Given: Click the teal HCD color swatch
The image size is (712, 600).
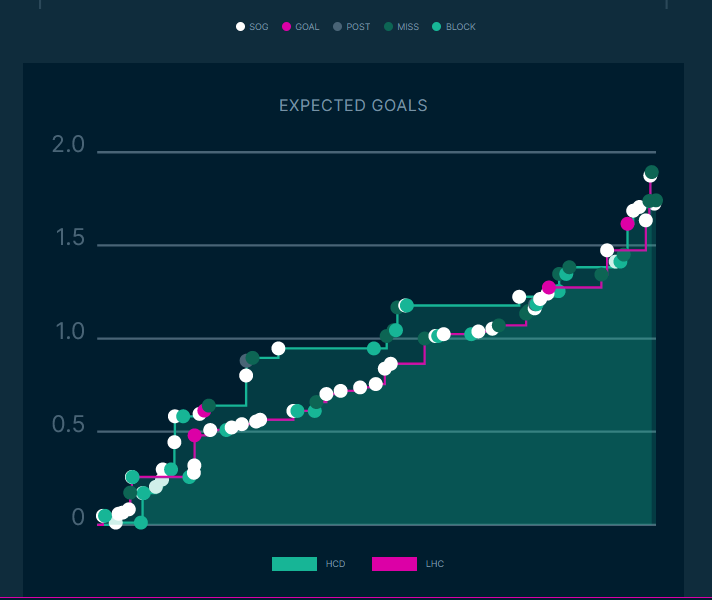Looking at the screenshot, I should 294,564.
